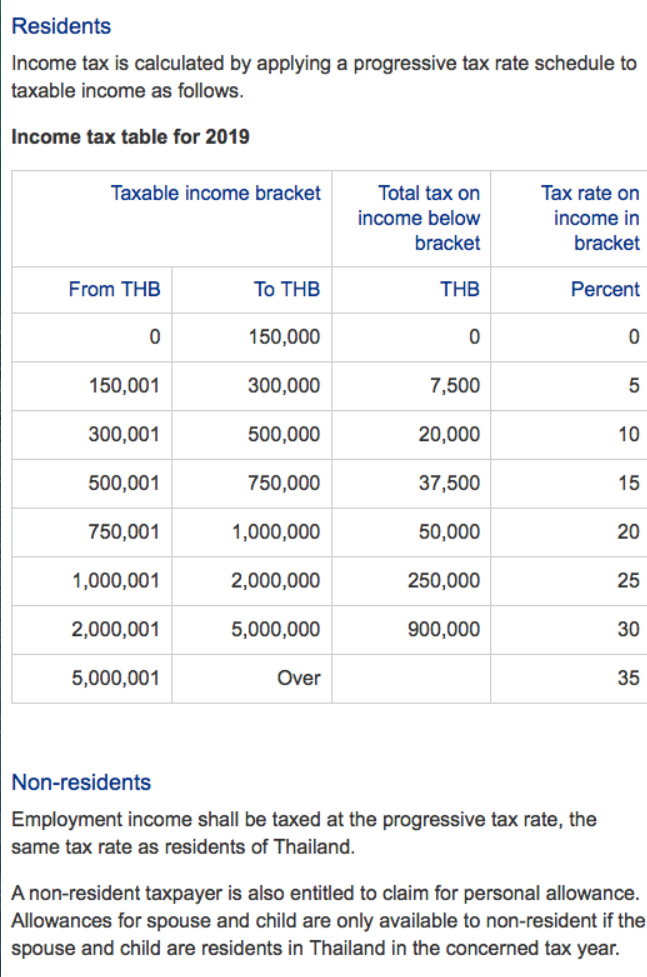Select the 37,500 total tax cell
The image size is (647, 977).
tap(450, 484)
